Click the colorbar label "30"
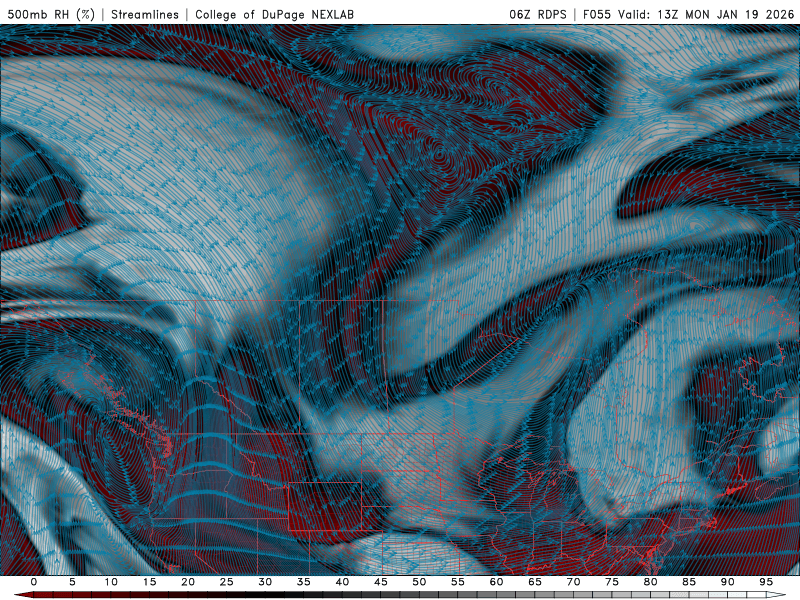Screen dimensions: 800x600 (x=265, y=582)
